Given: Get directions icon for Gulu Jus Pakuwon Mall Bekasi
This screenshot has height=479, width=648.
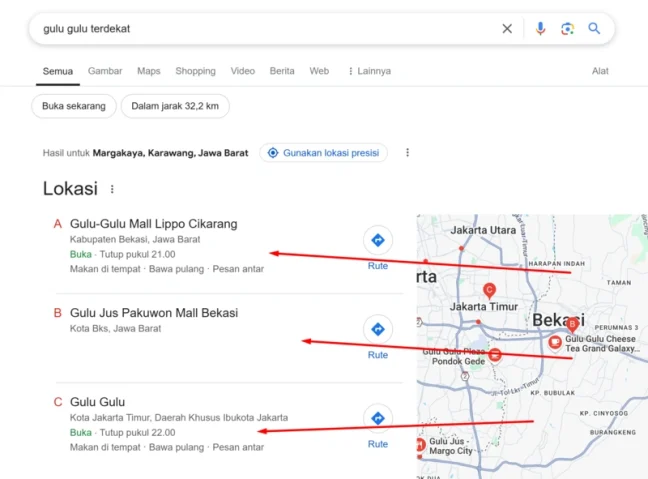Looking at the screenshot, I should tap(378, 329).
